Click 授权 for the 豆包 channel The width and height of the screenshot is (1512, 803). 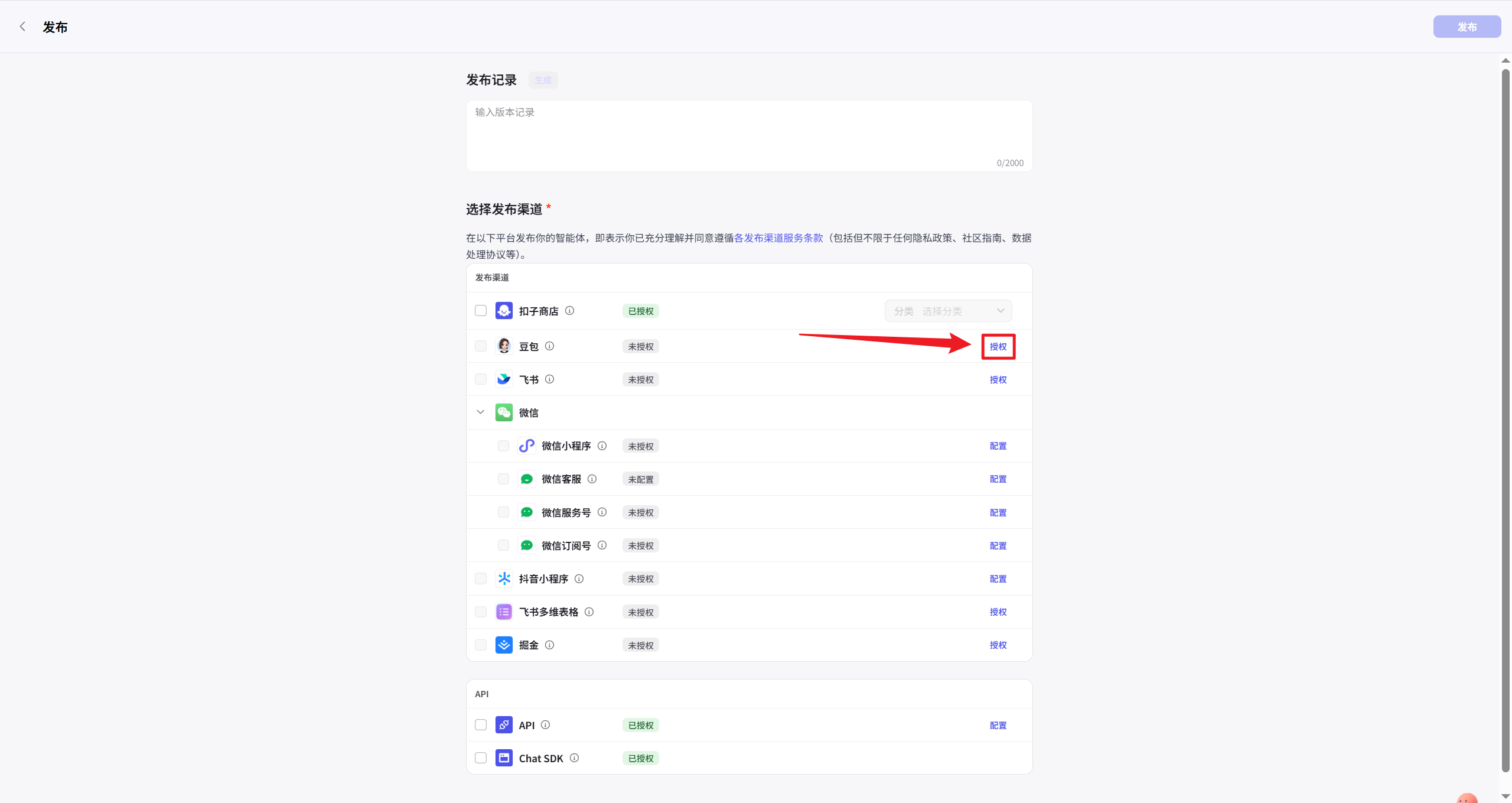pyautogui.click(x=998, y=346)
